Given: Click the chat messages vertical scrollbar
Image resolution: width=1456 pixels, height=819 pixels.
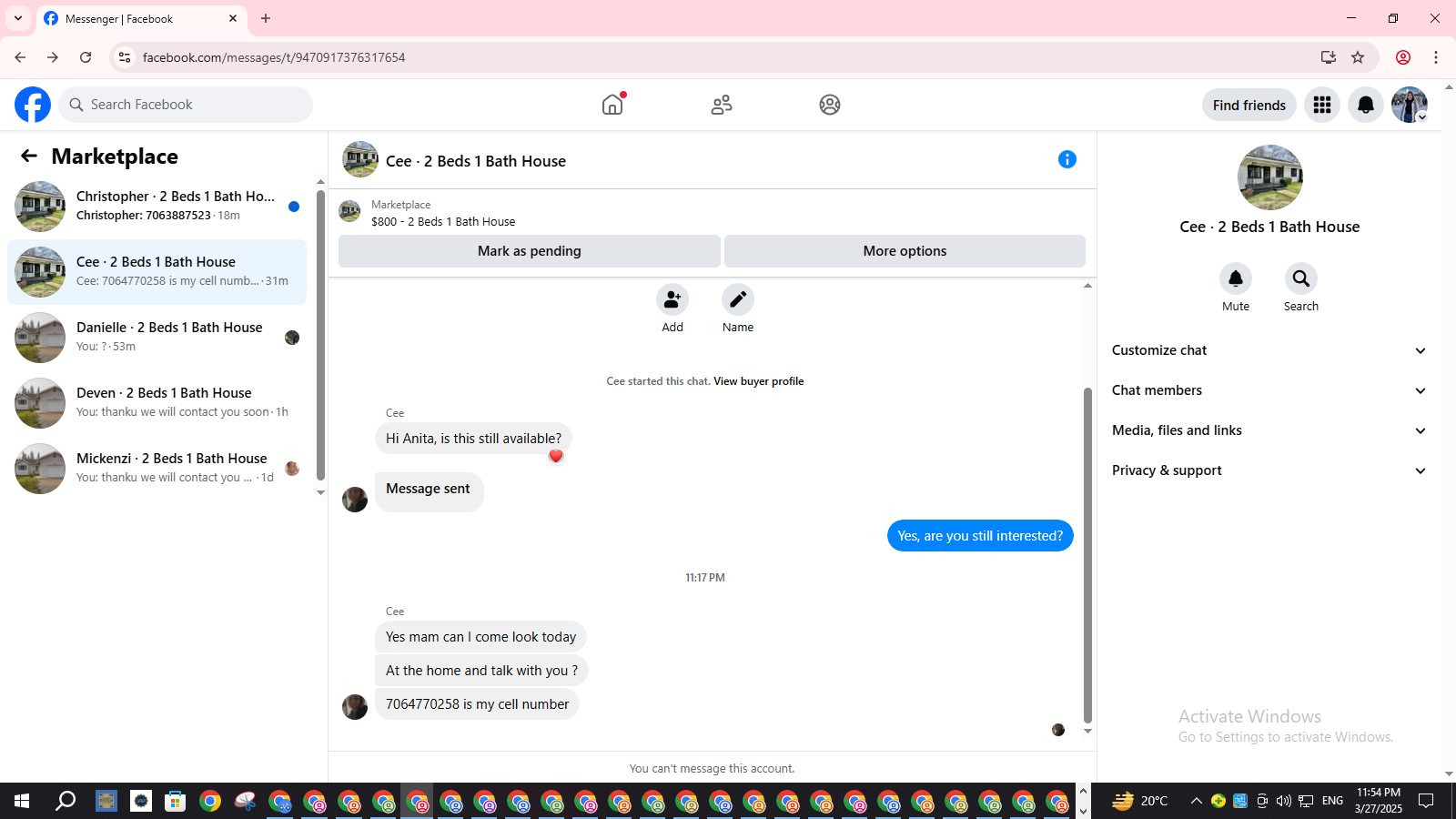Looking at the screenshot, I should point(1087,555).
